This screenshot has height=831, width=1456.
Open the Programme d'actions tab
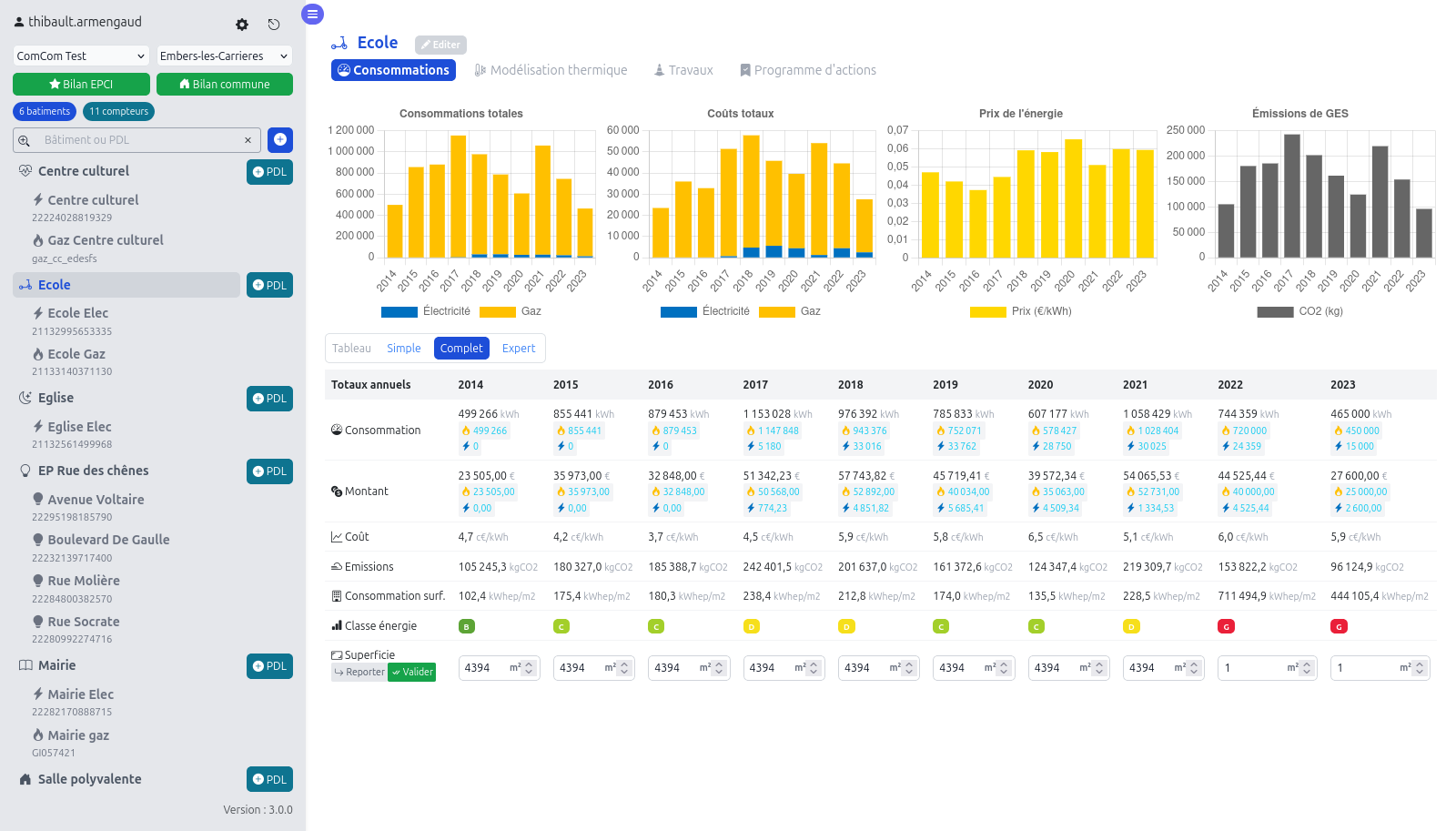tap(807, 70)
